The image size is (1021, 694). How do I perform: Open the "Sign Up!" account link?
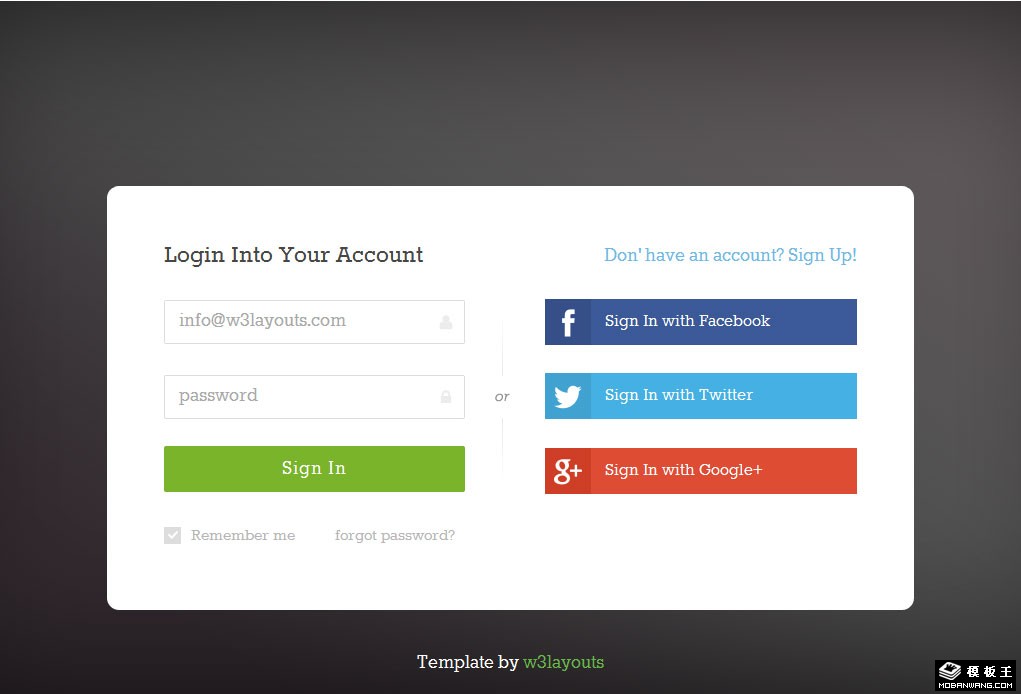[822, 255]
